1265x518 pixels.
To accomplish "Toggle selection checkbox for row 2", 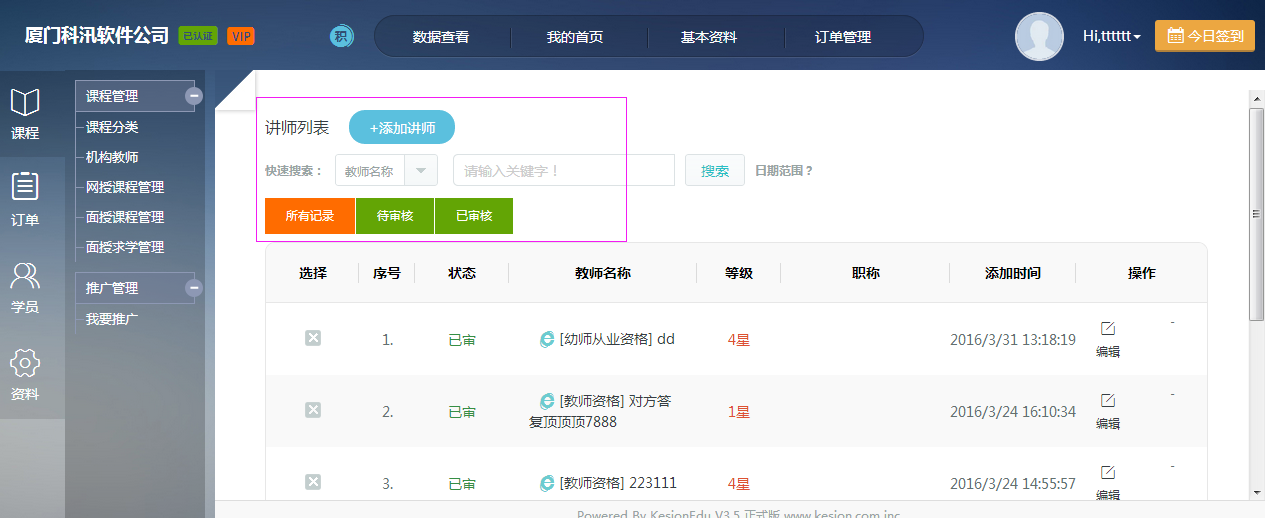I will (313, 410).
